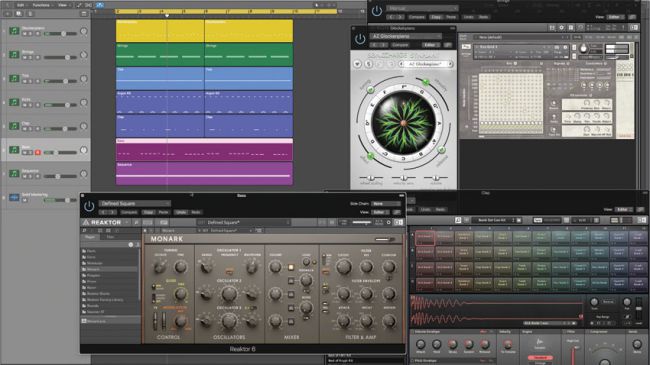Open the View menu in tracks area
650x365 pixels.
[63, 5]
